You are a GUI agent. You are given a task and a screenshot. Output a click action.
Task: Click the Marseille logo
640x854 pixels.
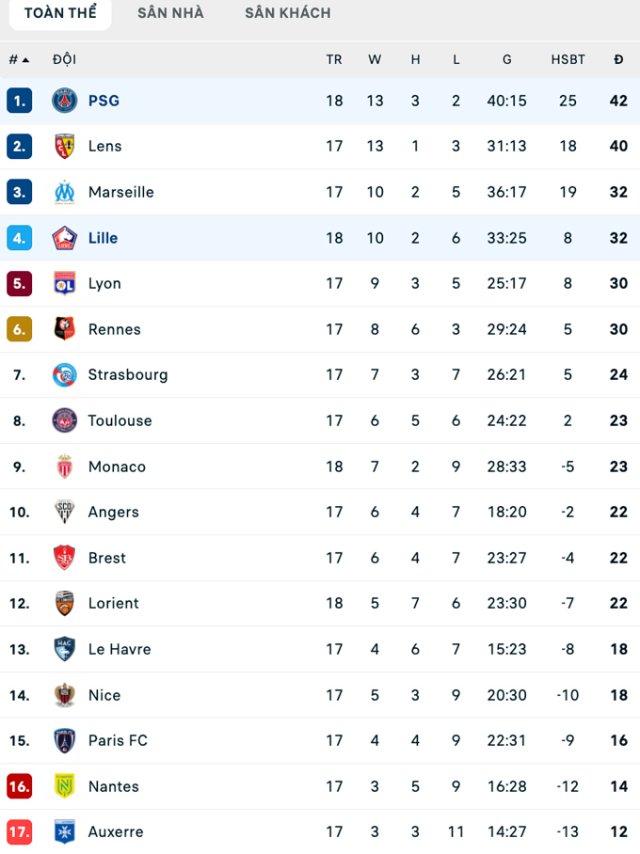tap(64, 192)
